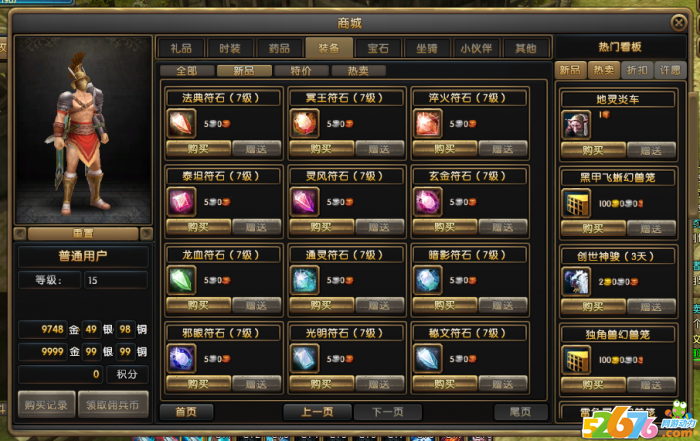700x441 pixels.
Task: Switch to the 宝石 category tab
Action: click(378, 48)
